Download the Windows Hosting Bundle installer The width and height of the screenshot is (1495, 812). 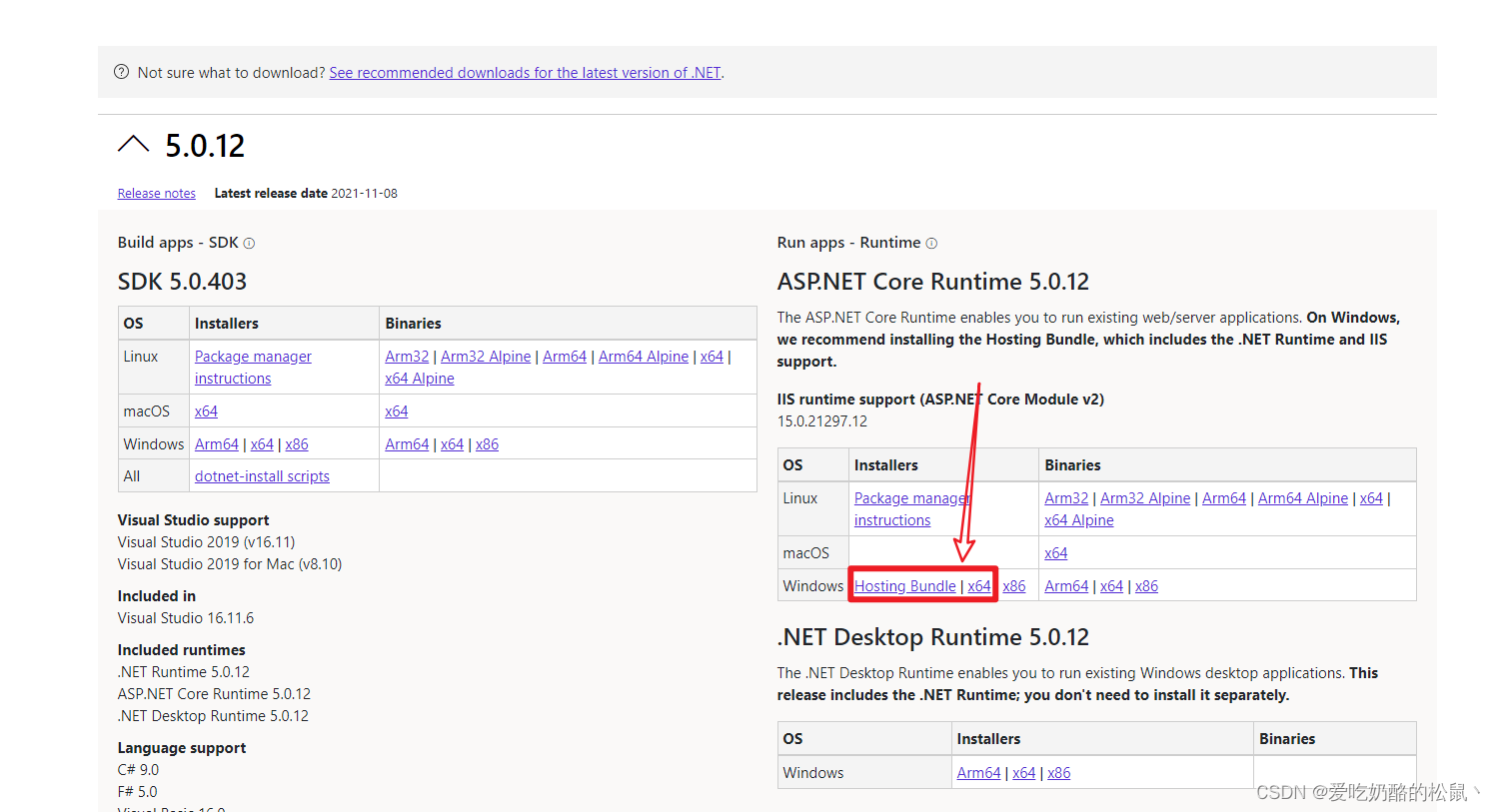click(905, 586)
